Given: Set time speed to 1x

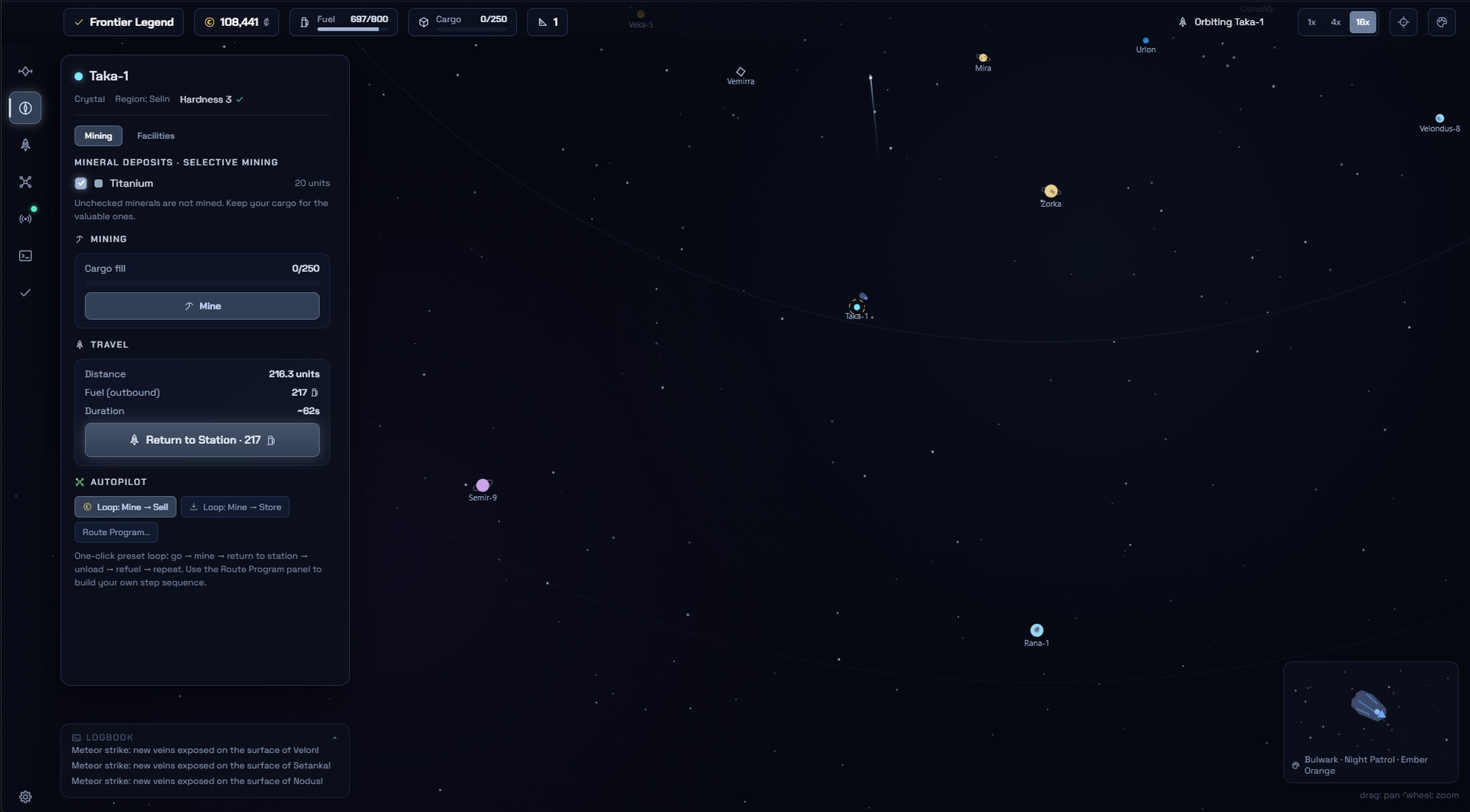Looking at the screenshot, I should 1312,22.
